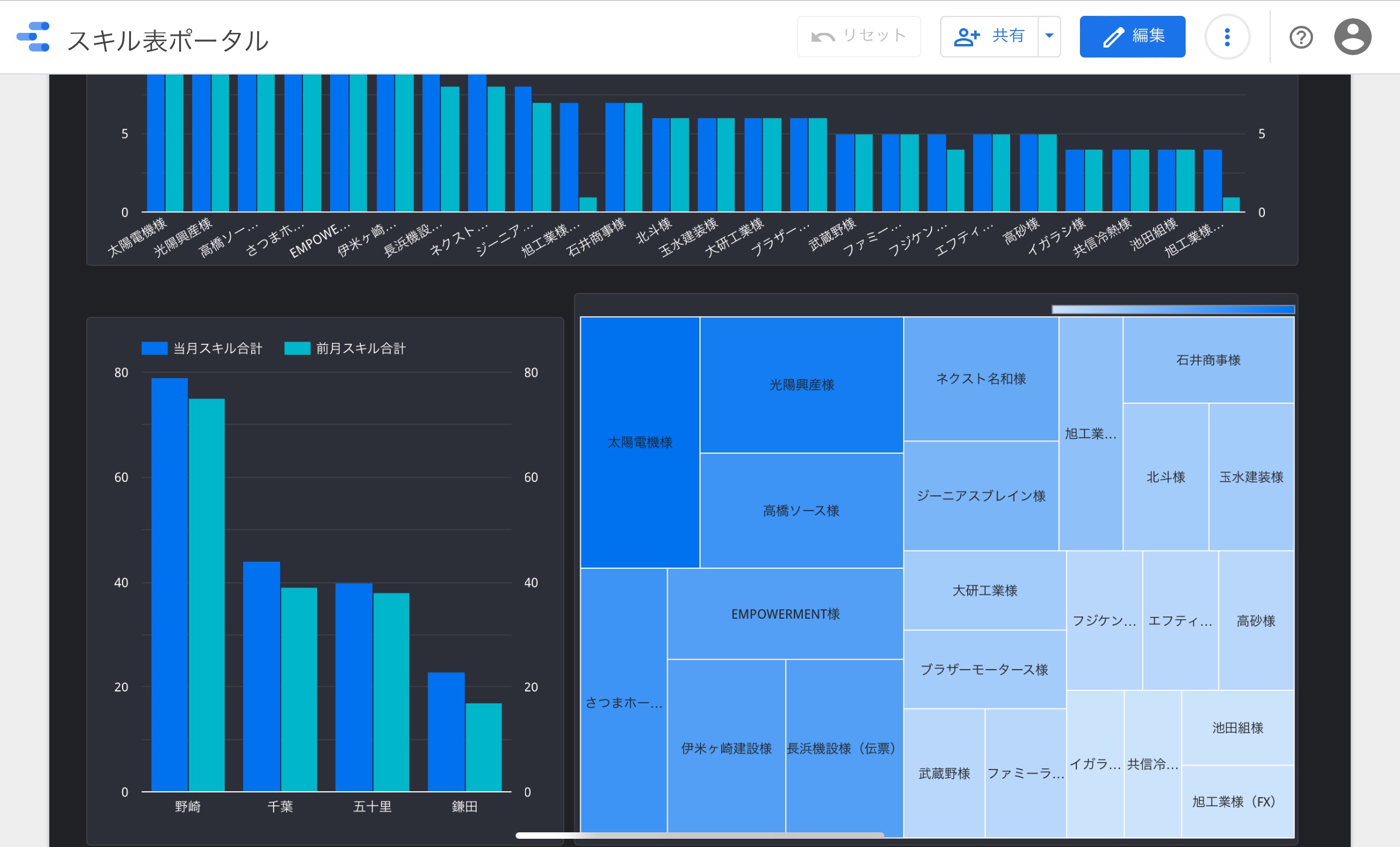
Task: Click the Looker Studio logo icon
Action: point(33,37)
